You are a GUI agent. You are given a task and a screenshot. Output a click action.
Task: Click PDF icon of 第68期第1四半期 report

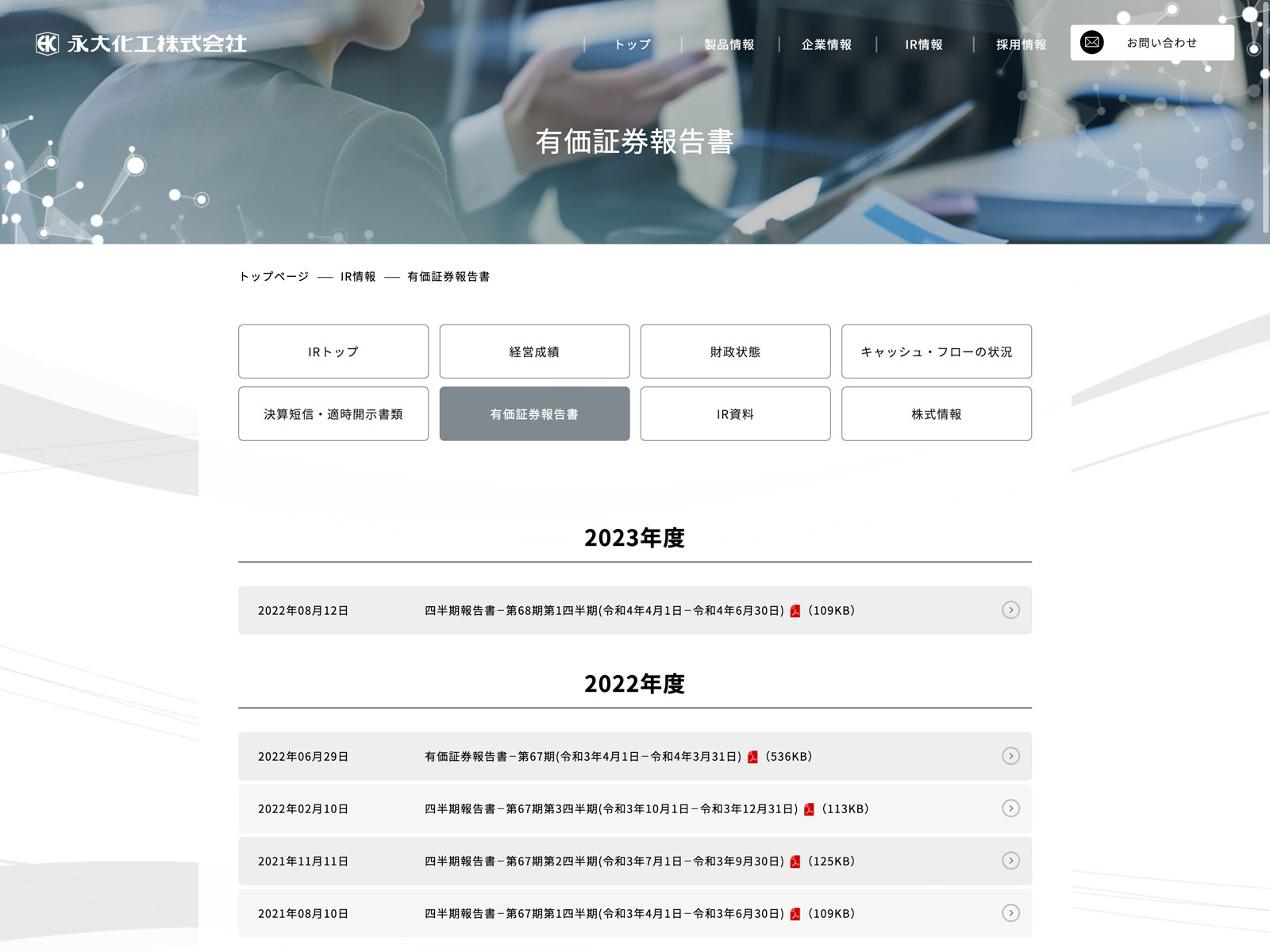click(795, 611)
